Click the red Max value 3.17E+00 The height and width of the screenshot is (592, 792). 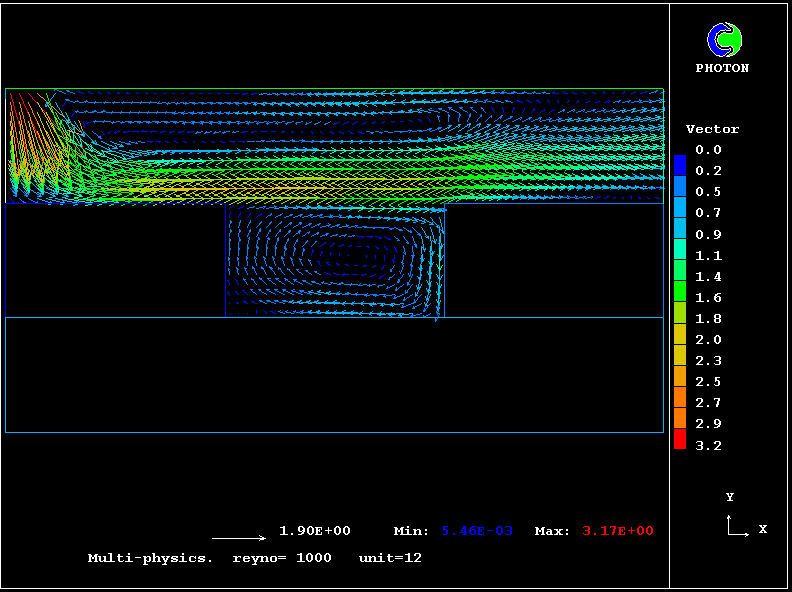618,531
